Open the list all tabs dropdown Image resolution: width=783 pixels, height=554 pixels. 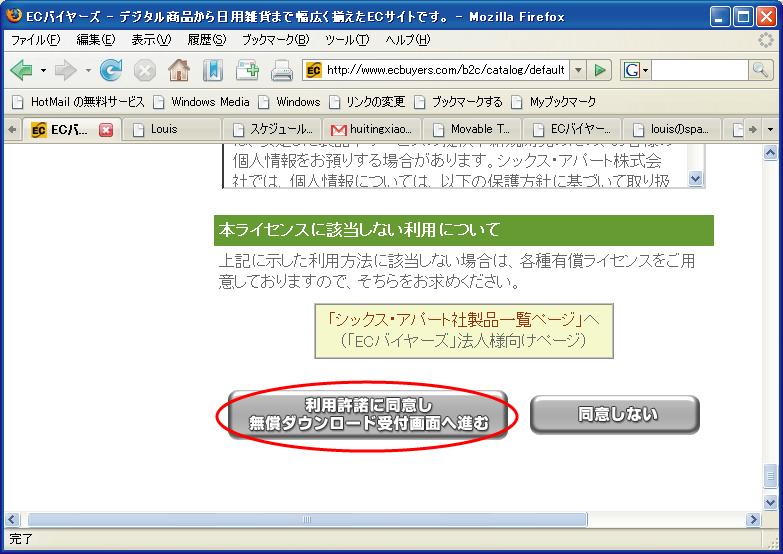[x=770, y=130]
